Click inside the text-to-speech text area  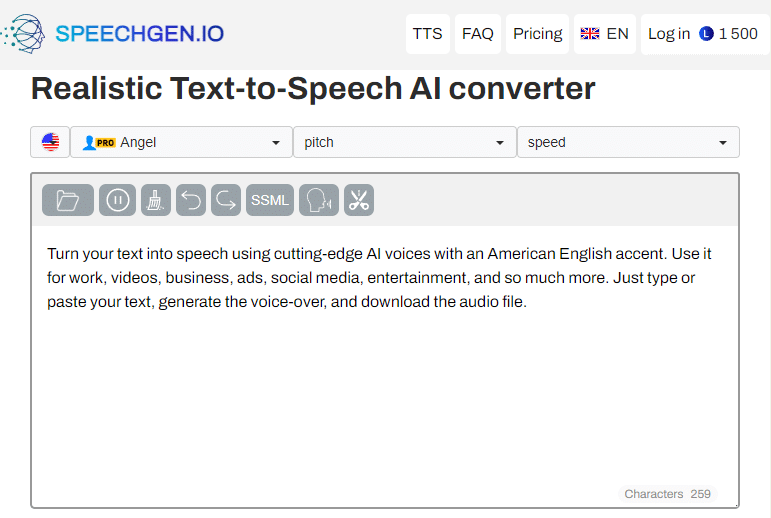[385, 400]
